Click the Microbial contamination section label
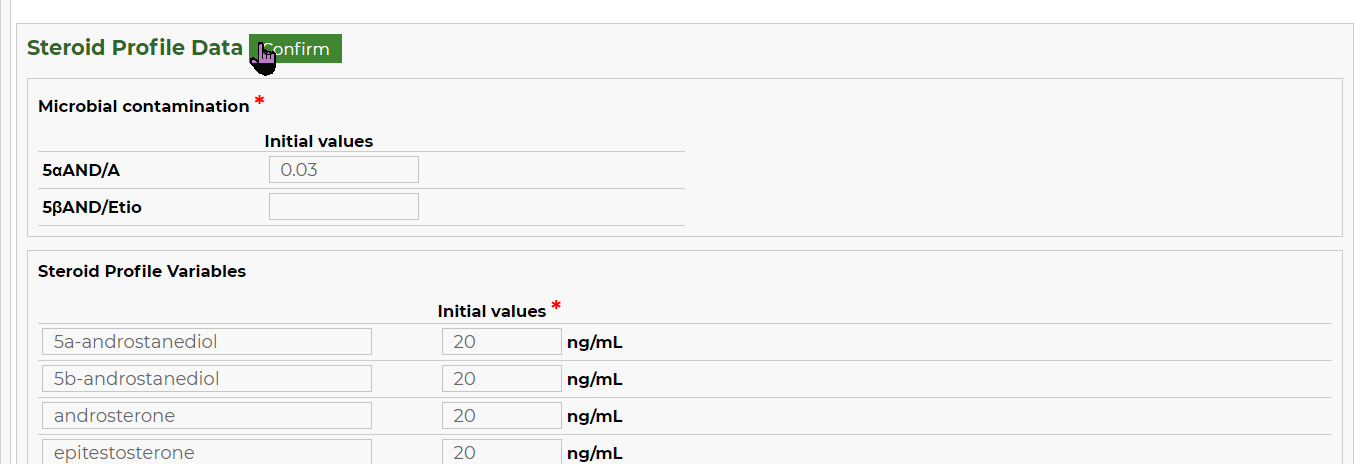This screenshot has height=464, width=1356. (143, 106)
